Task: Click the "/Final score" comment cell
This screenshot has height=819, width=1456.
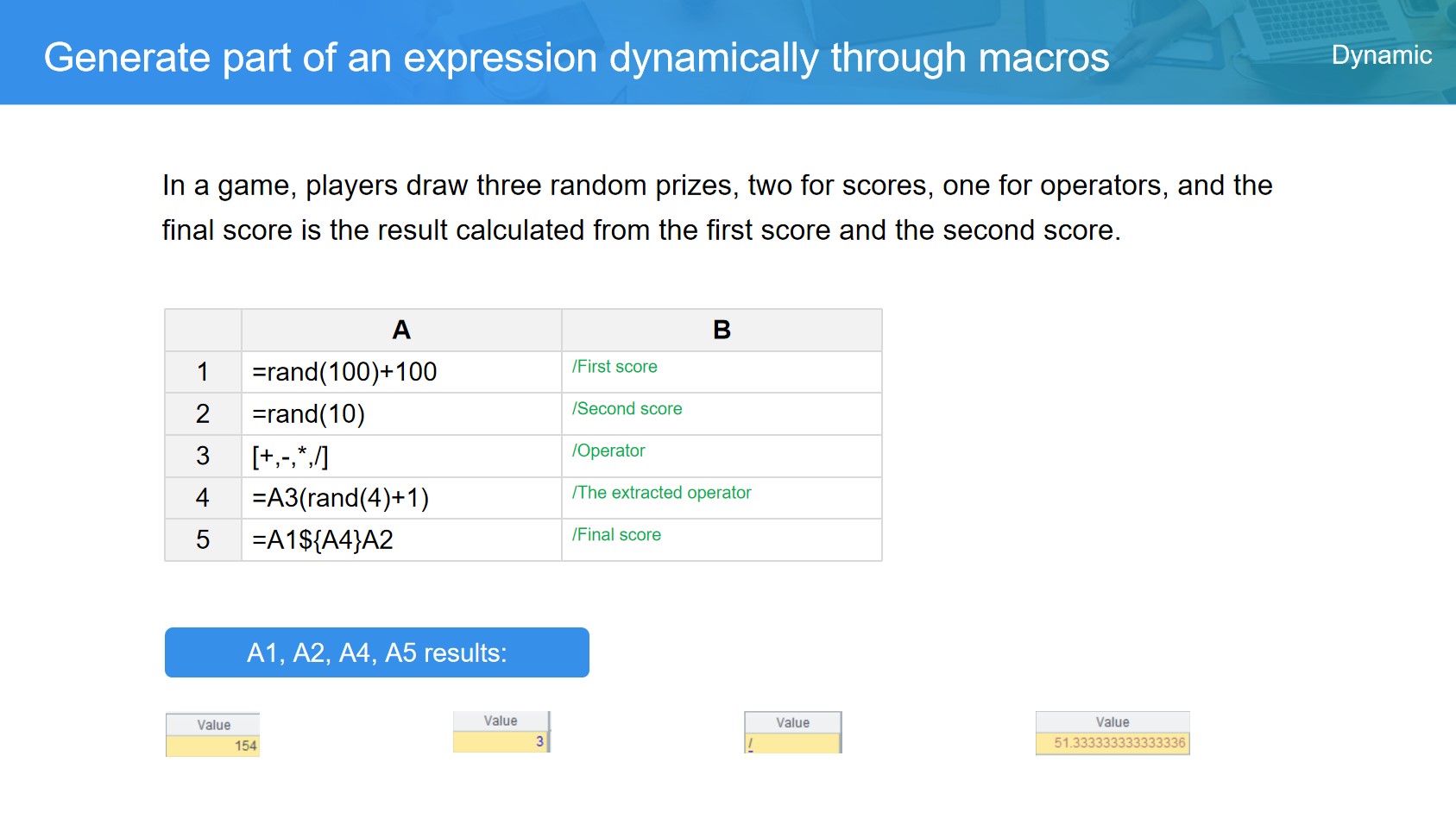Action: pyautogui.click(x=722, y=540)
